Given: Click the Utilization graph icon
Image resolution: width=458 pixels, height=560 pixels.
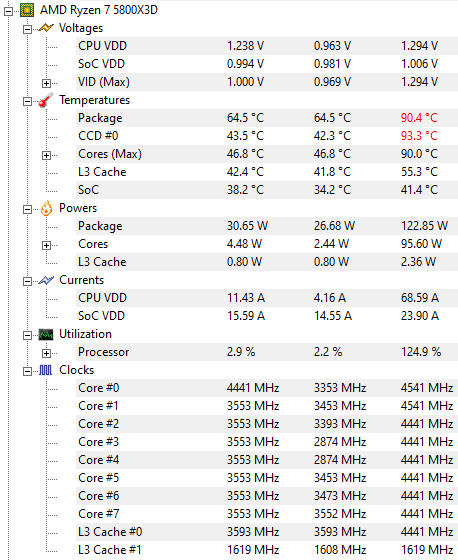Looking at the screenshot, I should coord(46,335).
